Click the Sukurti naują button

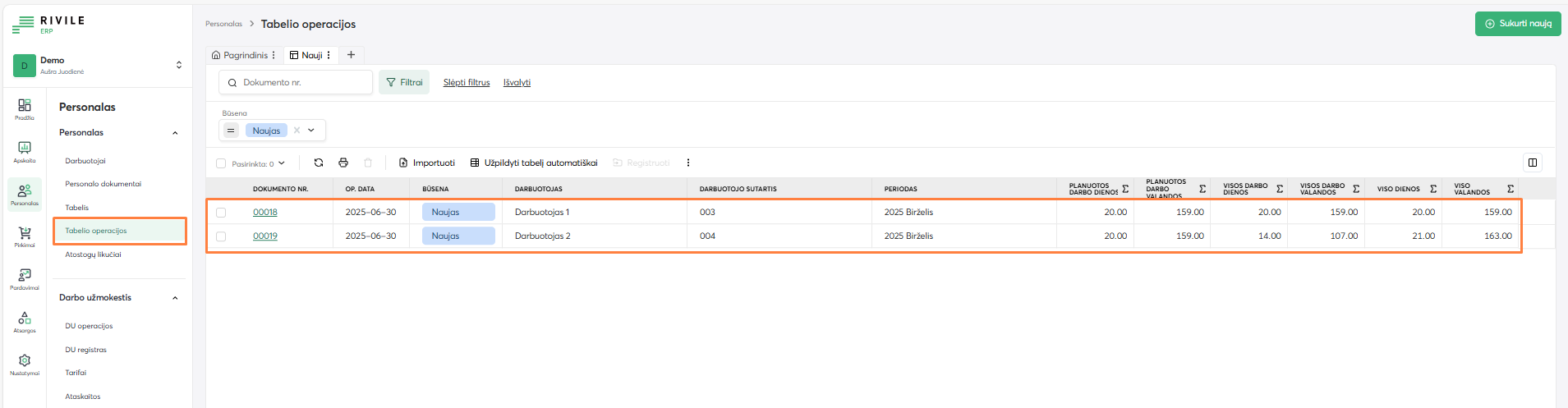tap(1517, 24)
